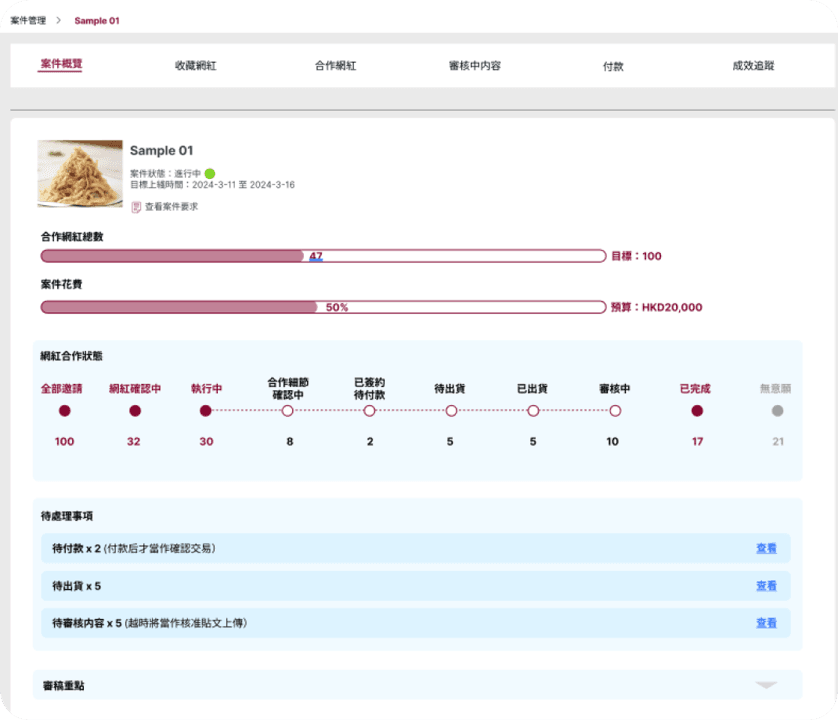Image resolution: width=838 pixels, height=720 pixels.
Task: Click the document icon beside 查看案件要求
Action: pyautogui.click(x=136, y=207)
